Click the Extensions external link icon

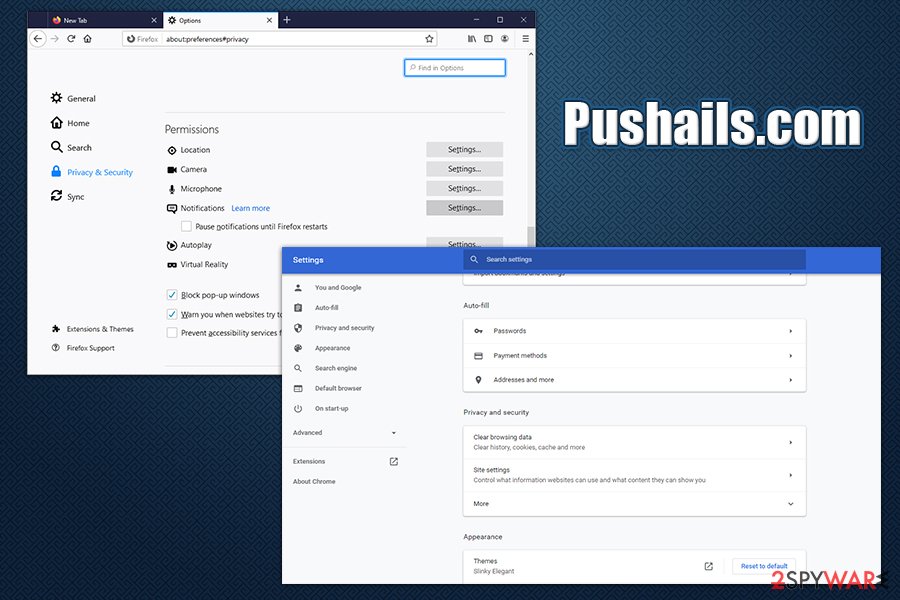point(394,462)
